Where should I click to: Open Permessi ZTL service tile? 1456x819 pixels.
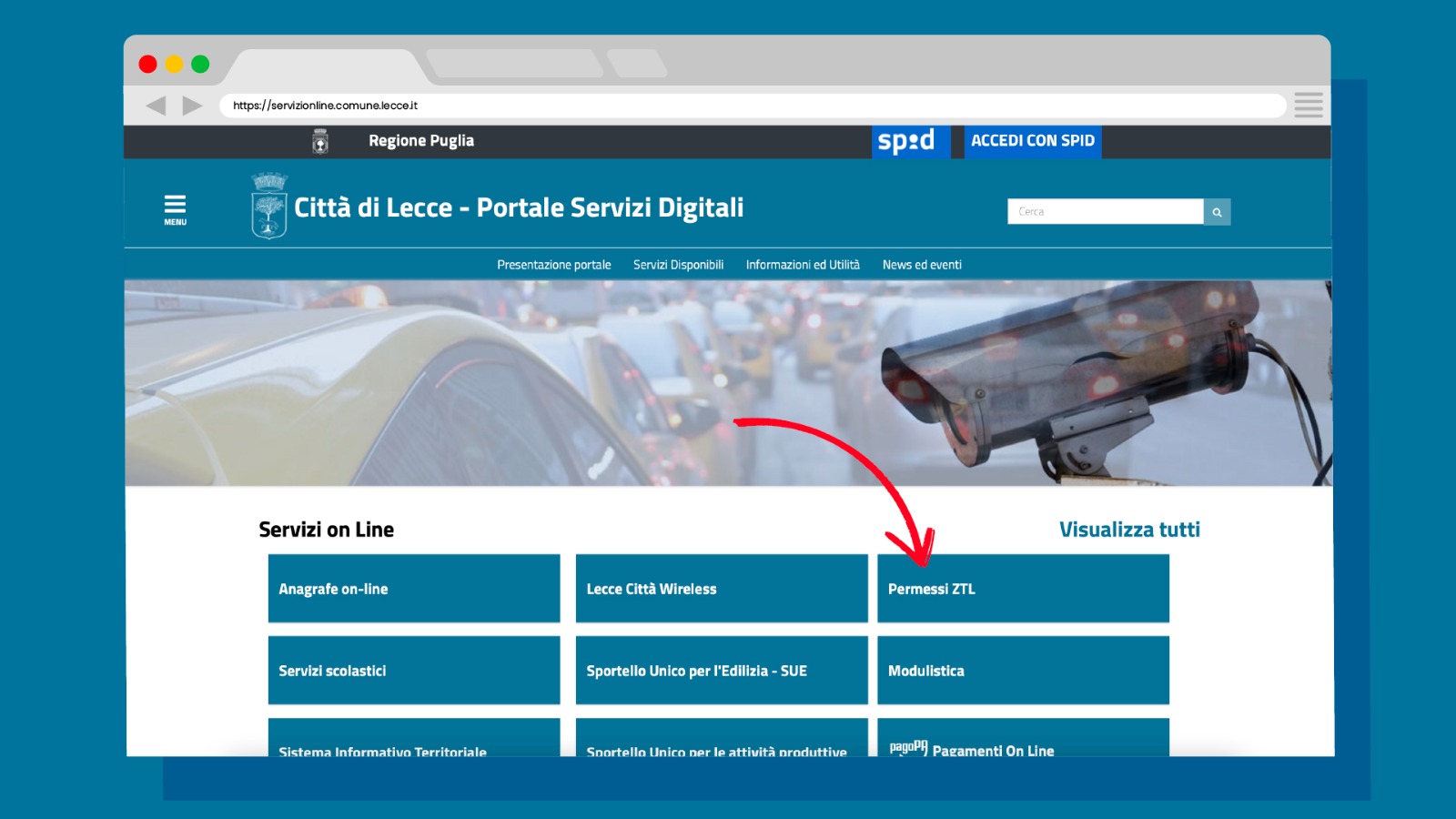[1023, 589]
